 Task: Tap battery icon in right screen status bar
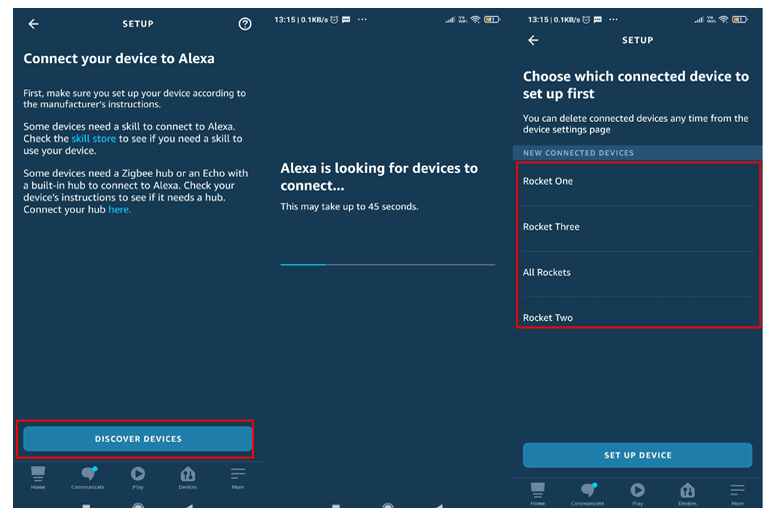(x=740, y=20)
